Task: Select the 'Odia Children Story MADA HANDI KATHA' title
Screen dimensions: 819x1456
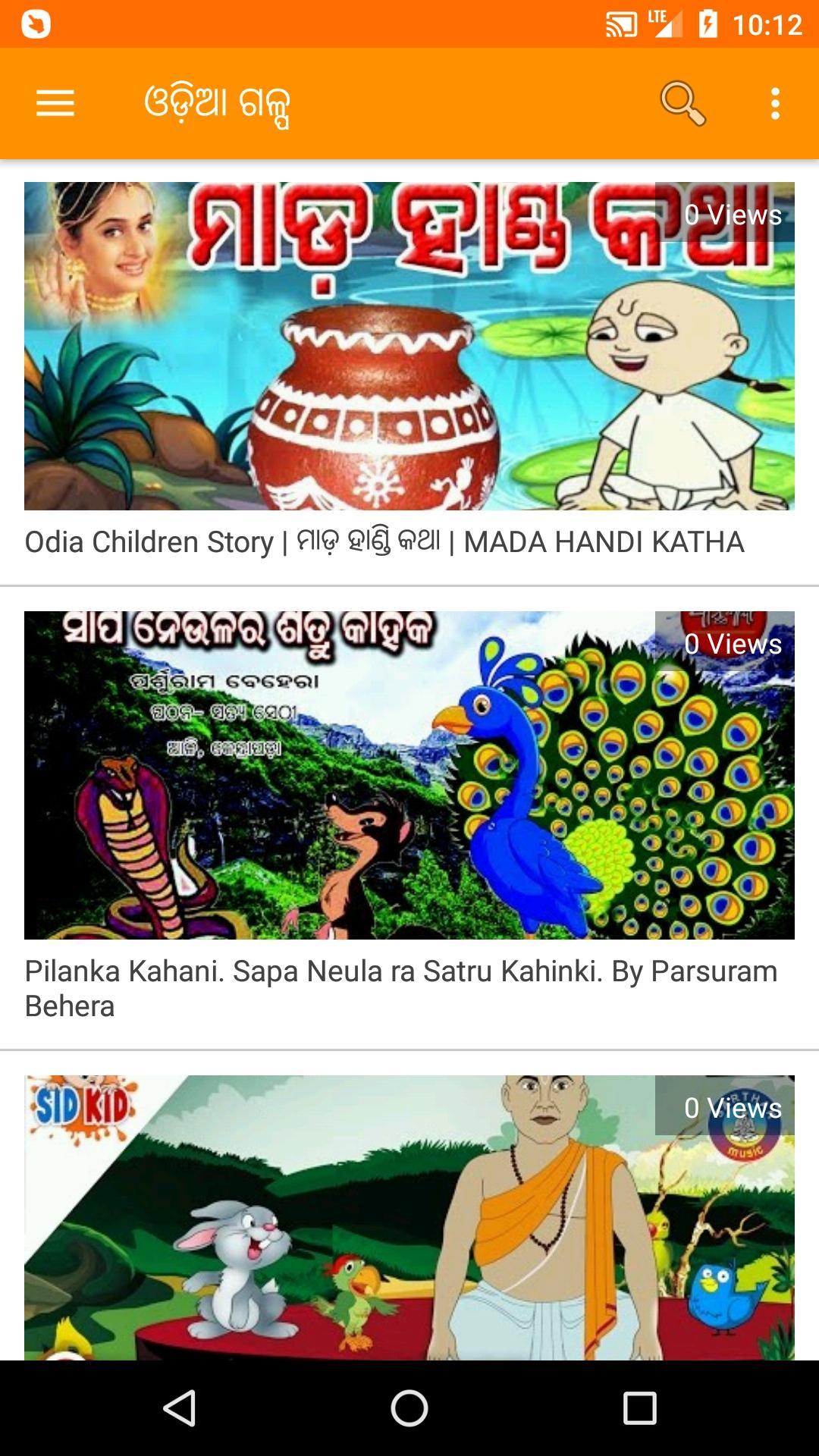Action: pos(384,541)
